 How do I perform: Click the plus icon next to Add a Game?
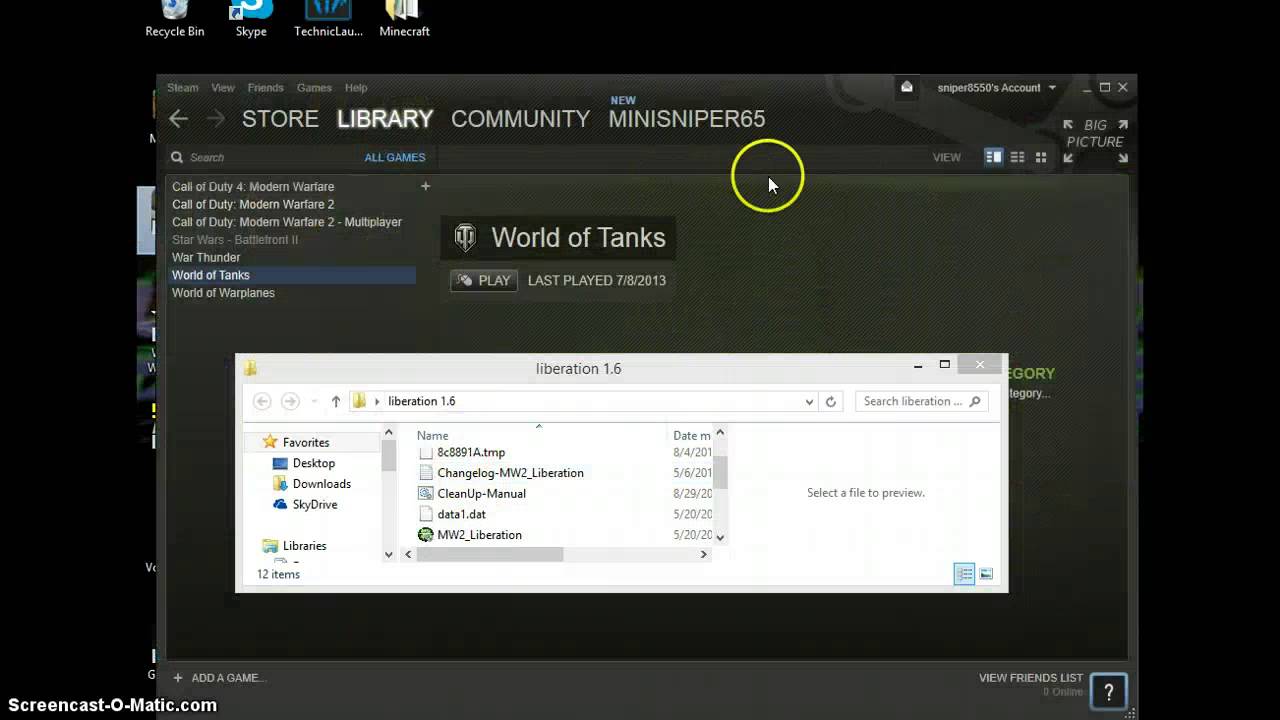178,677
